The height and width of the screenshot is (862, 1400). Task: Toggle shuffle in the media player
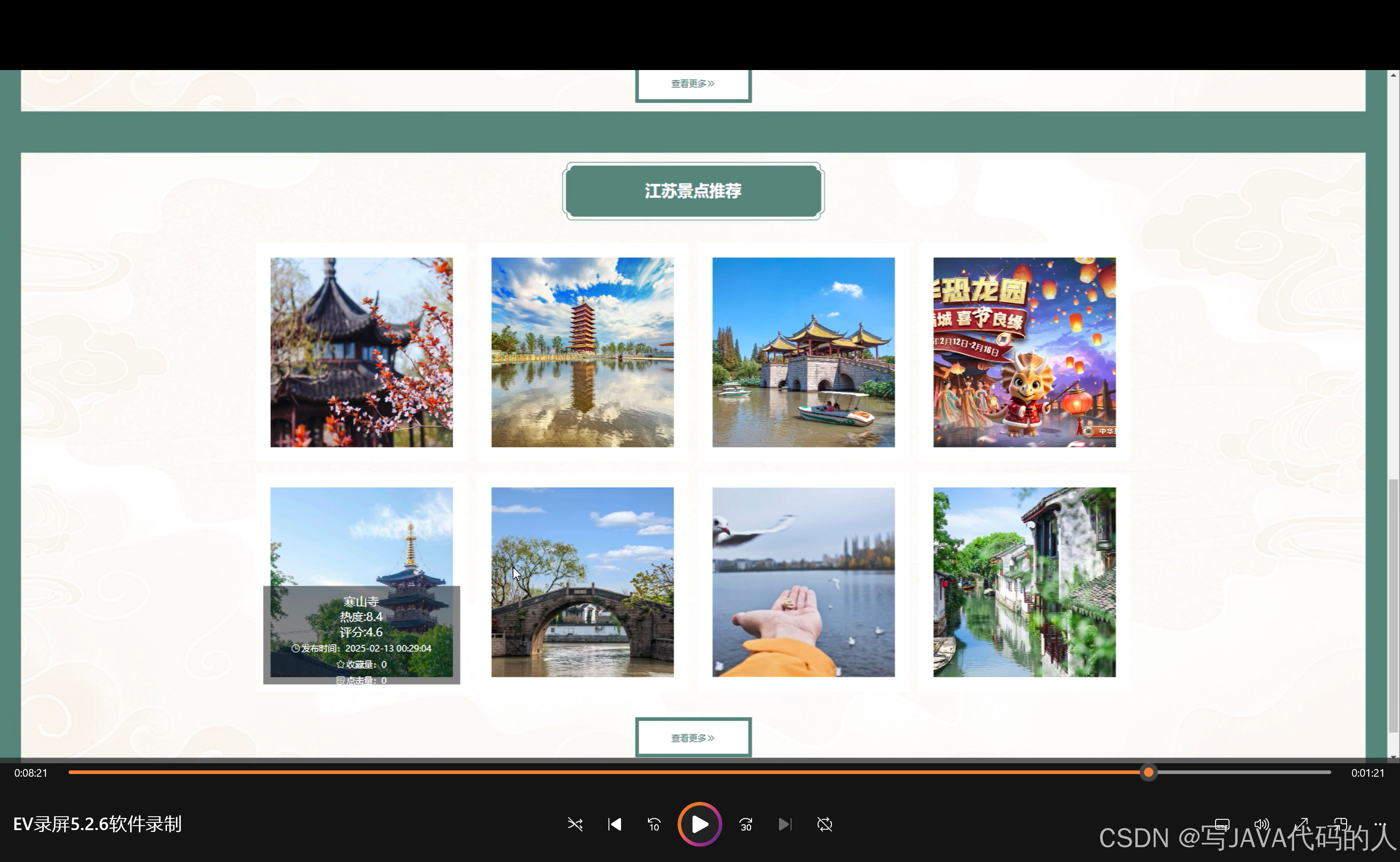(575, 824)
